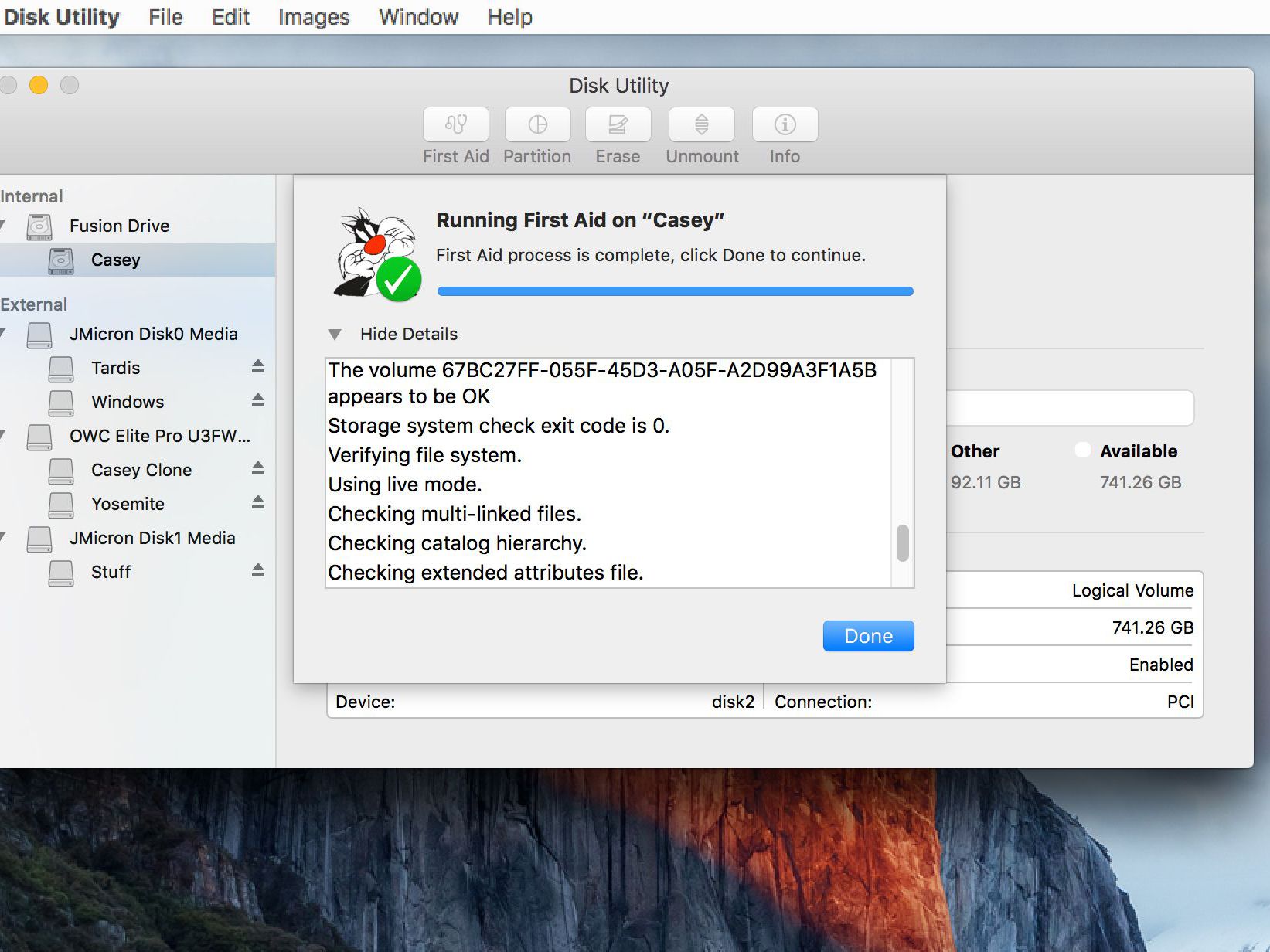Viewport: 1270px width, 952px height.
Task: Eject the Windows volume
Action: pyautogui.click(x=258, y=401)
